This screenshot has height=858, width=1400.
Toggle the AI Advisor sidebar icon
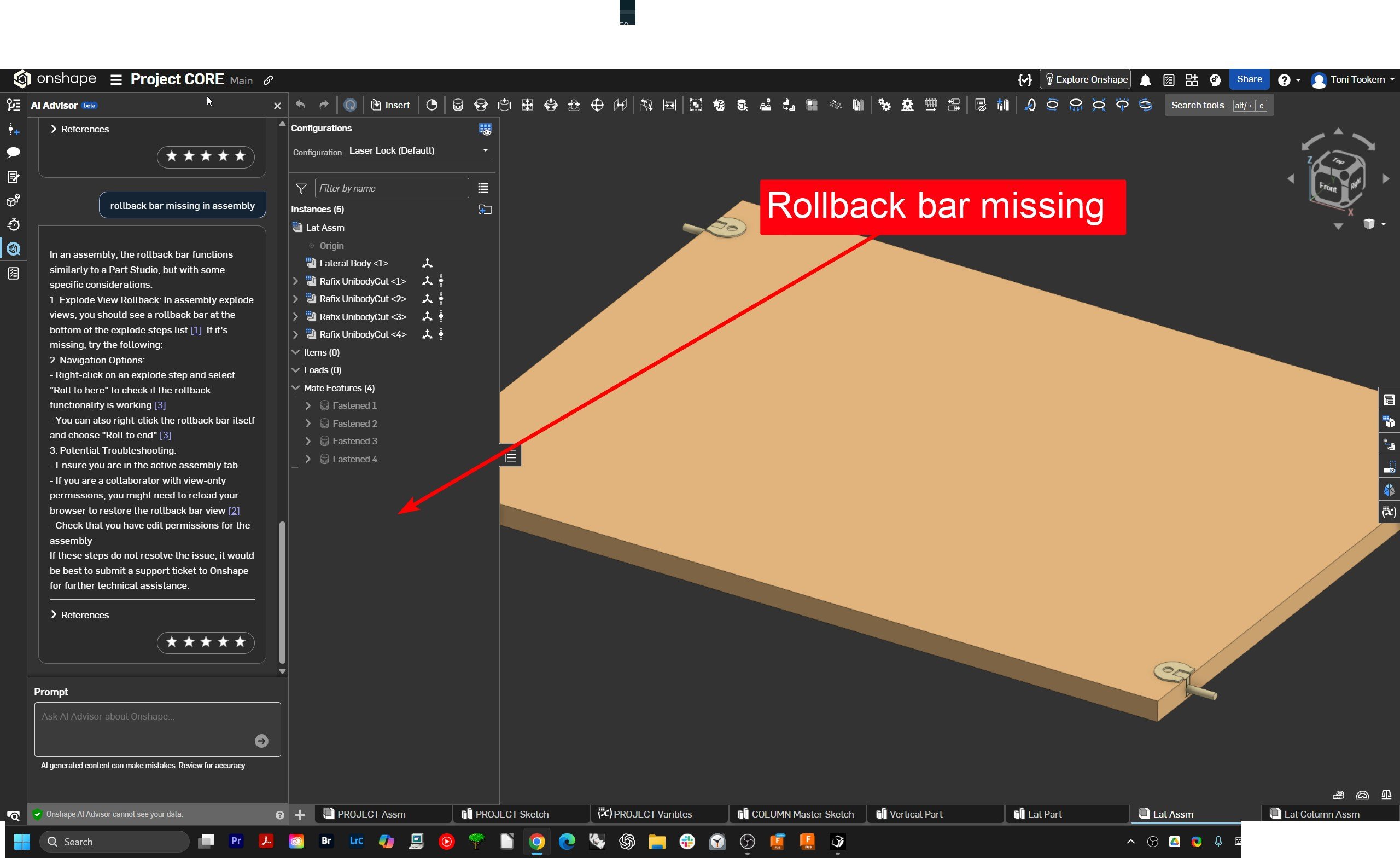pos(13,248)
